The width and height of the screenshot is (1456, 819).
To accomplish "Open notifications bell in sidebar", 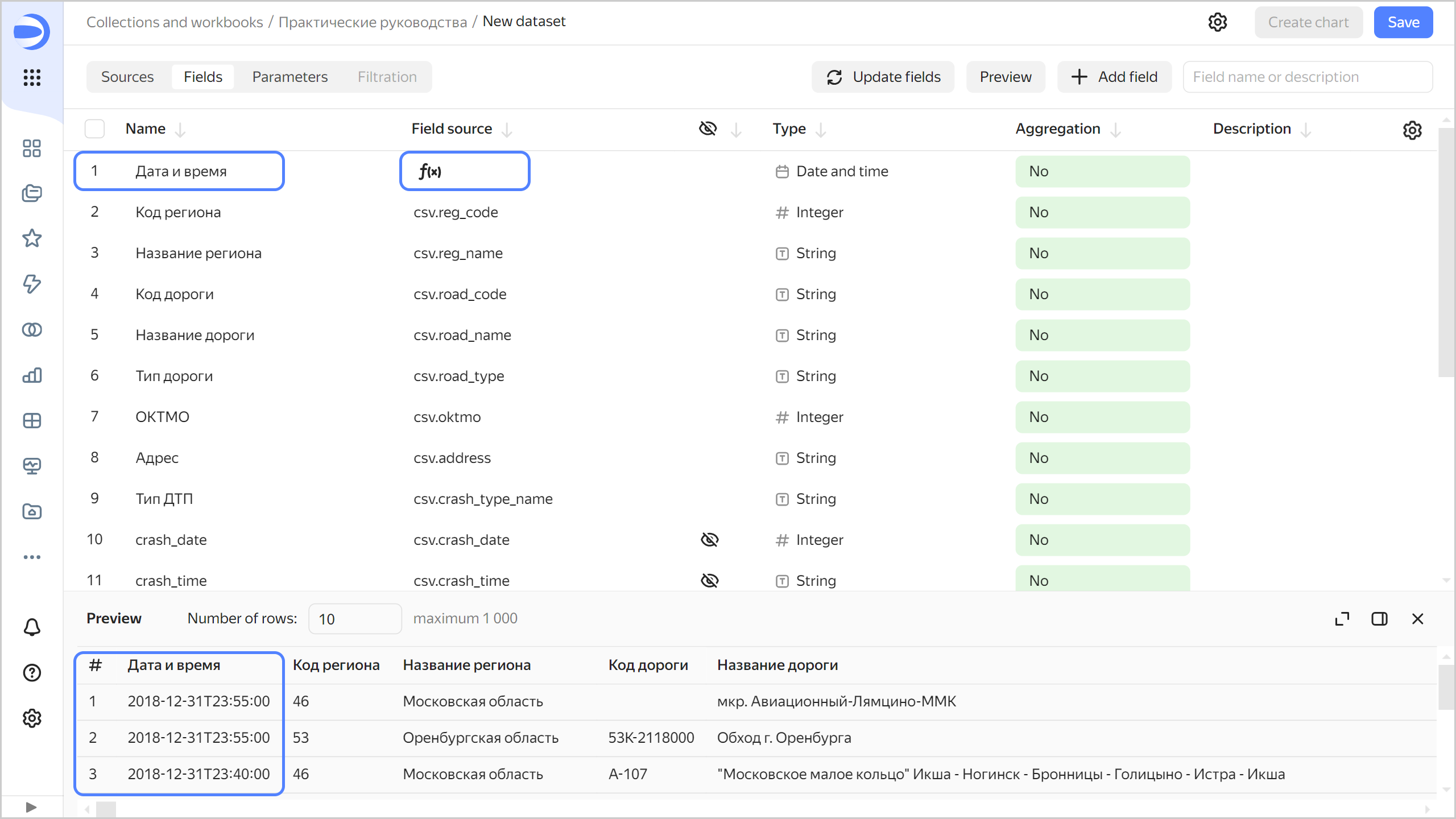I will click(x=32, y=627).
